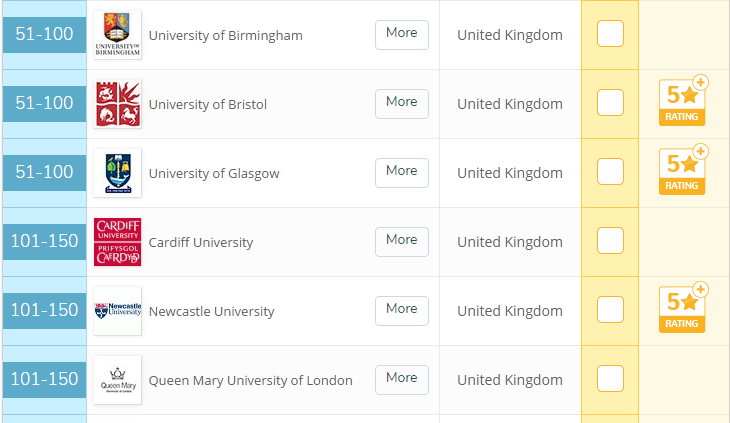Click the 101-150 rank cell for Cardiff
The image size is (730, 423).
(44, 242)
